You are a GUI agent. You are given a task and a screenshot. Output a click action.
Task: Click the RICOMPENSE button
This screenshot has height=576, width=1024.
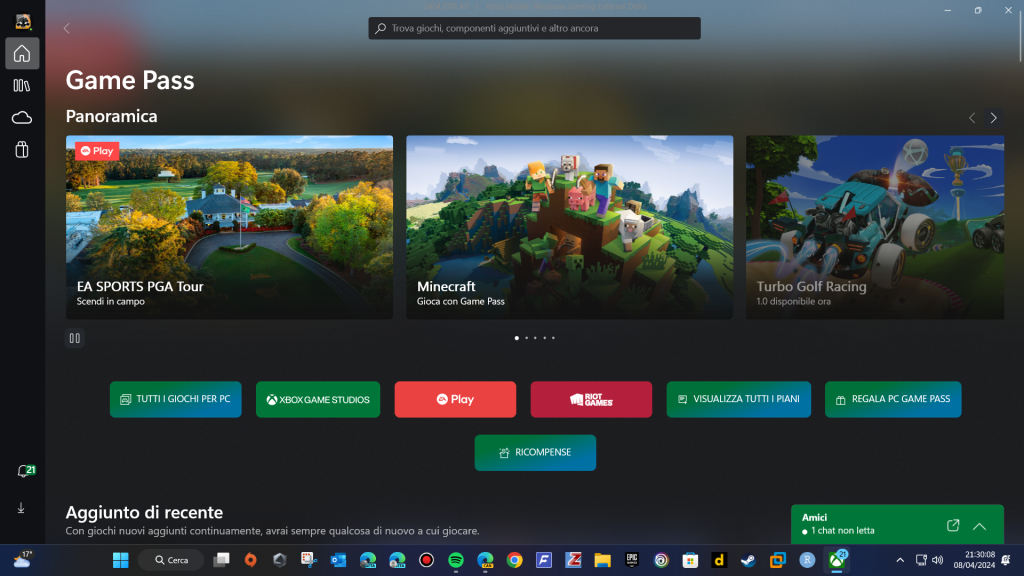(535, 453)
